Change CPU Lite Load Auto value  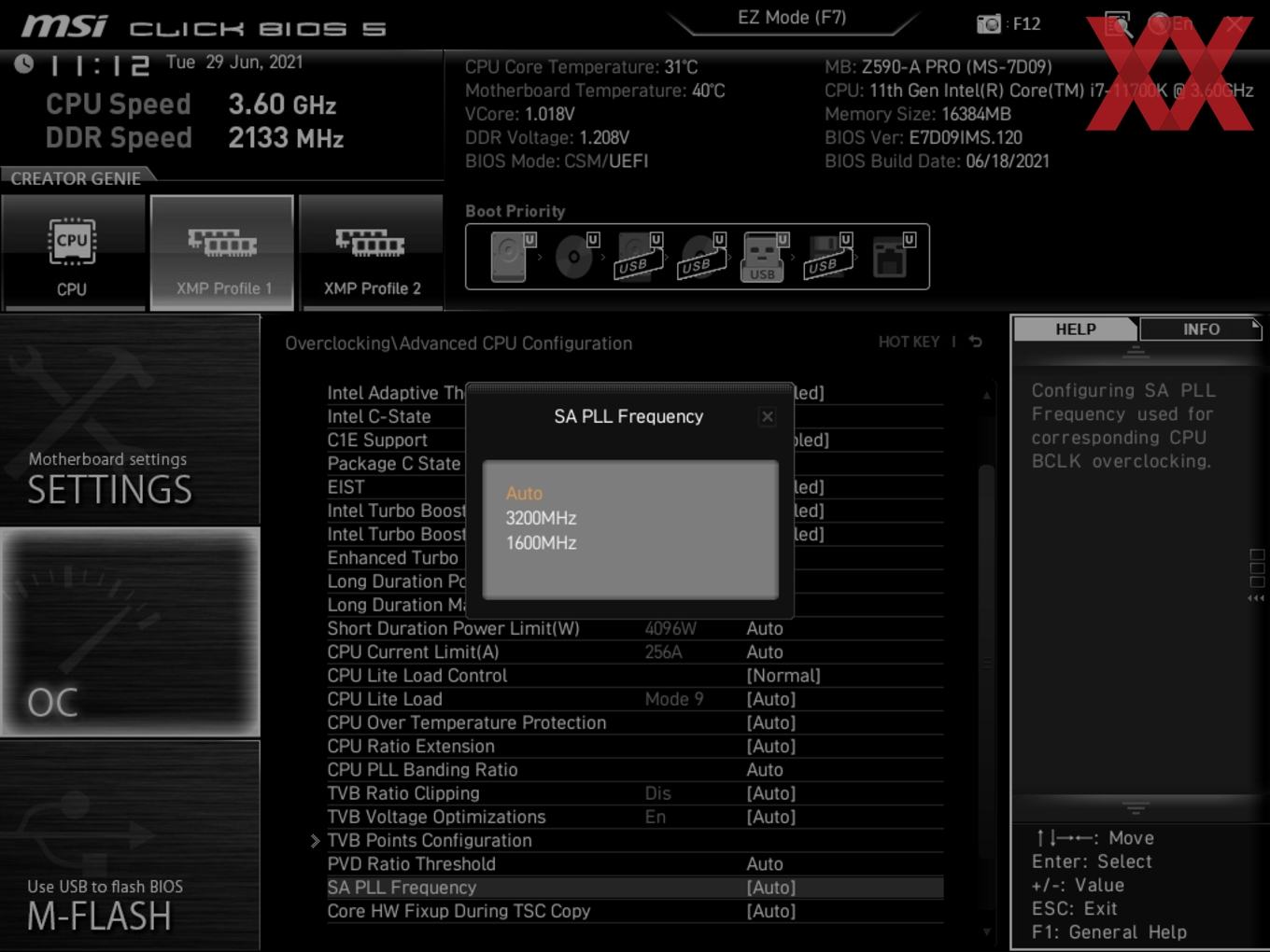[771, 699]
